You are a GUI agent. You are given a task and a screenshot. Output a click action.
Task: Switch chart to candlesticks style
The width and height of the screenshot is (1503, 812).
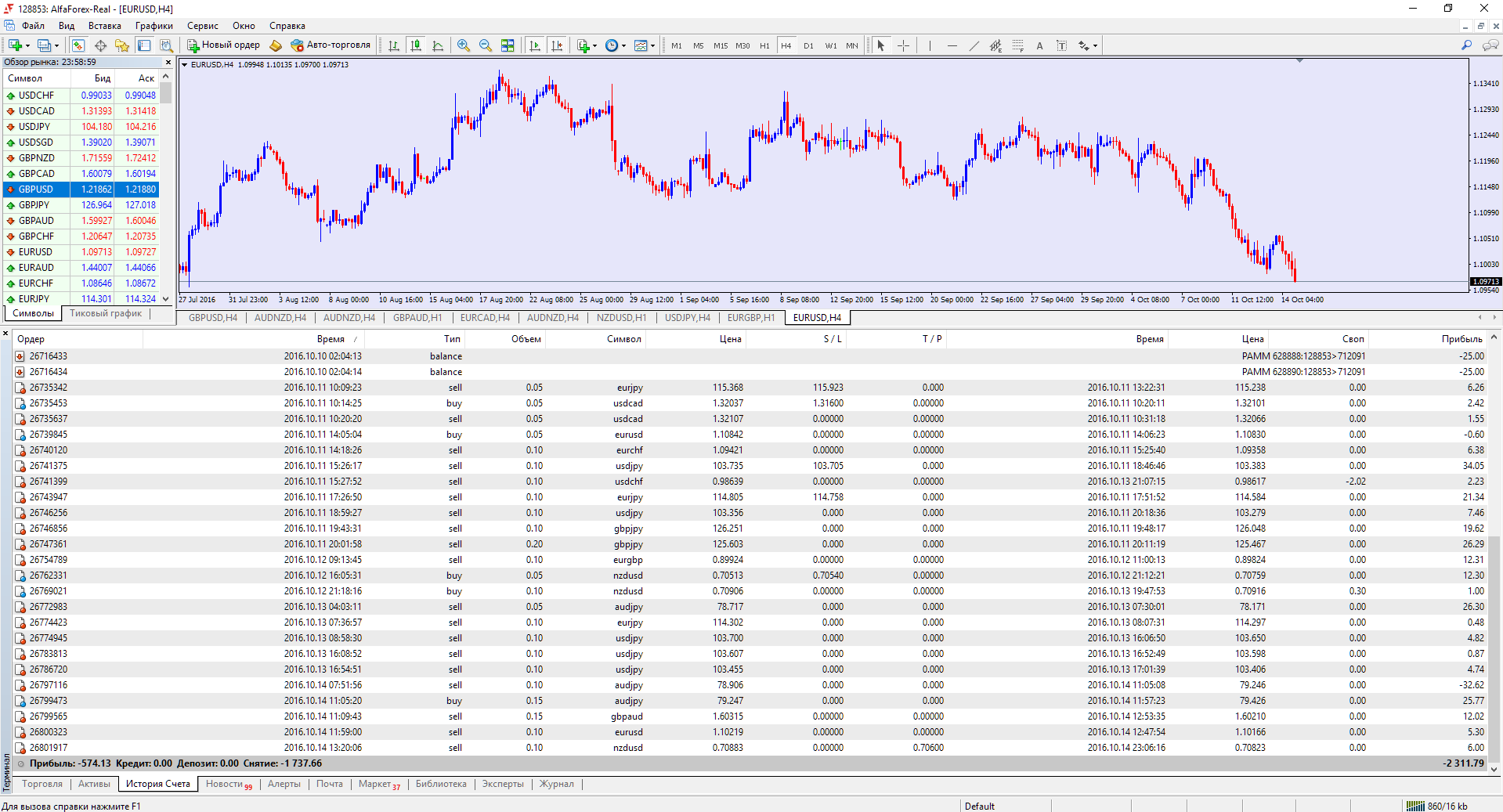(416, 45)
